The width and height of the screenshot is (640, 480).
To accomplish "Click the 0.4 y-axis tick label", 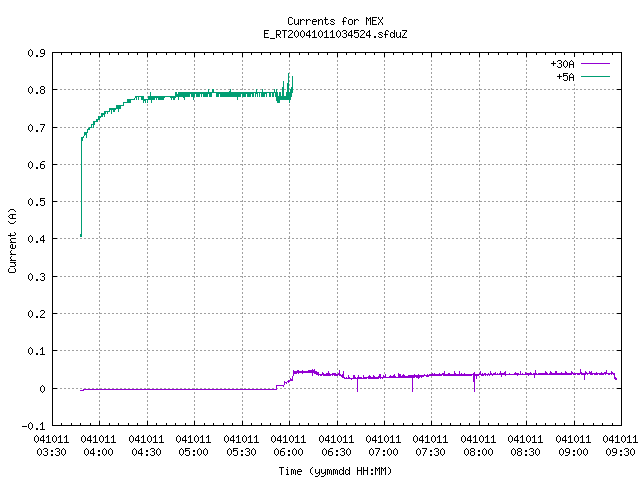I will [36, 239].
